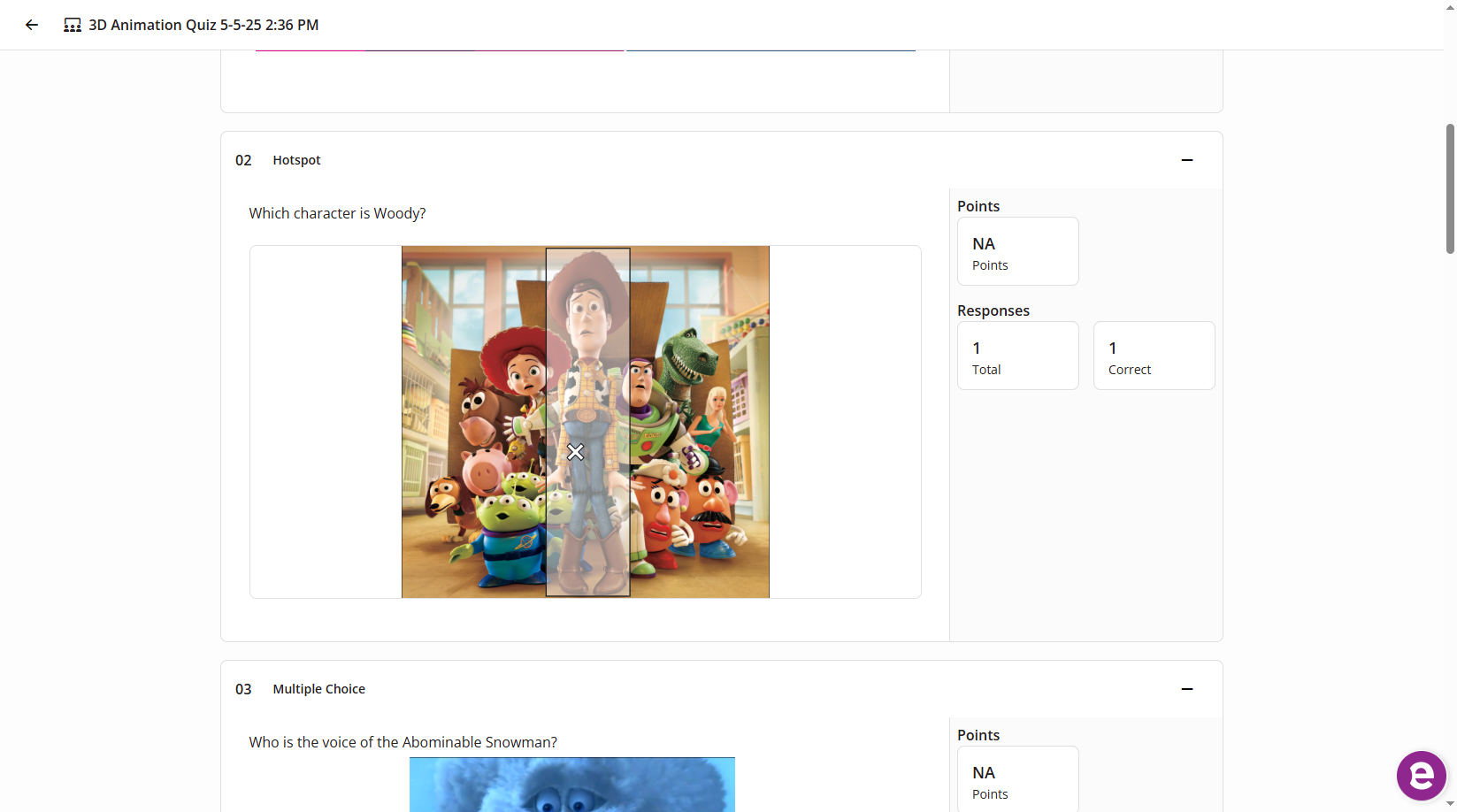Viewport: 1457px width, 812px height.
Task: Click the 'Hotspot' question type label
Action: pyautogui.click(x=296, y=160)
